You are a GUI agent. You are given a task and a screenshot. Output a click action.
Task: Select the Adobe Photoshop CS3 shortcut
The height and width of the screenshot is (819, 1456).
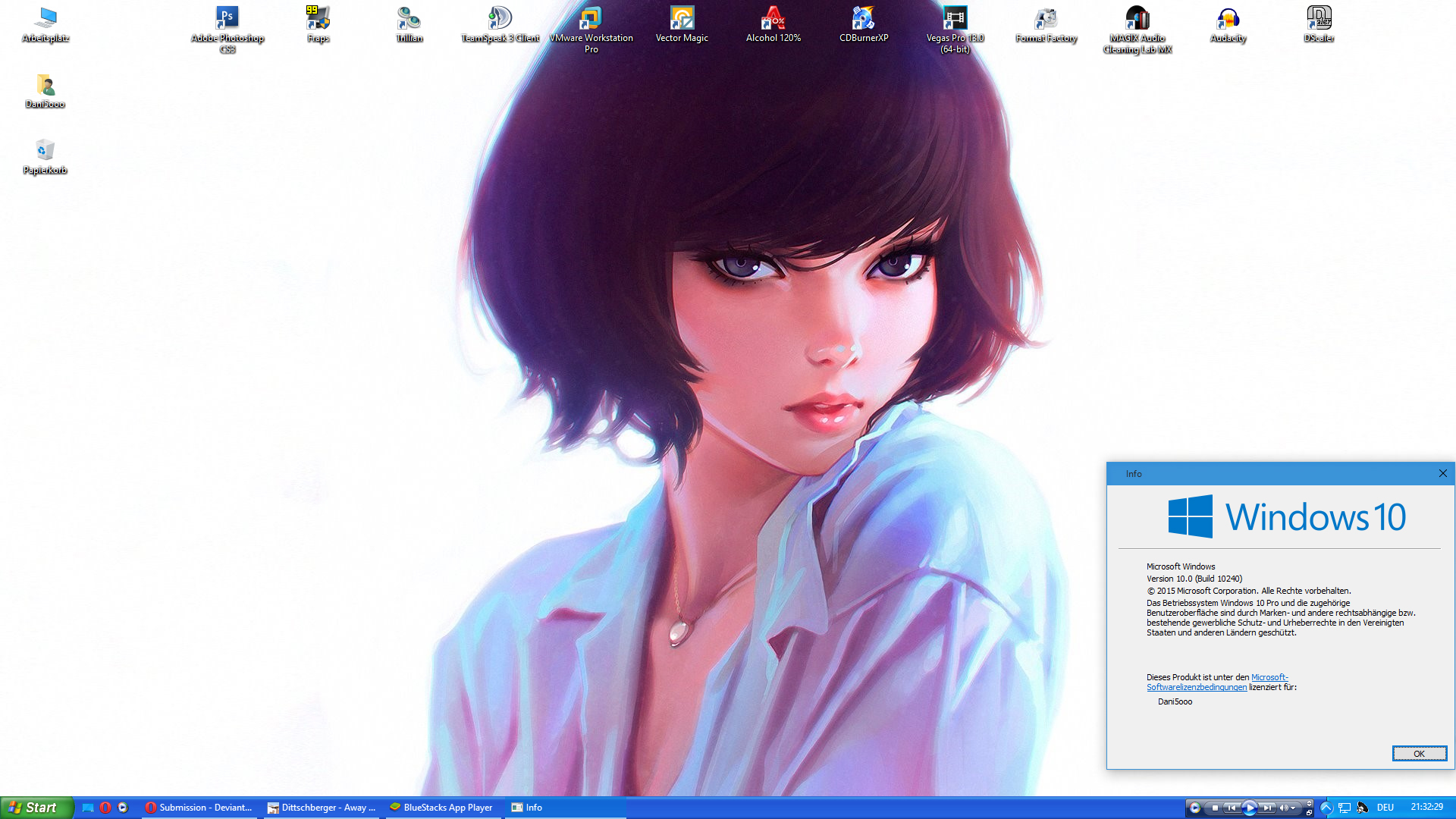click(227, 30)
